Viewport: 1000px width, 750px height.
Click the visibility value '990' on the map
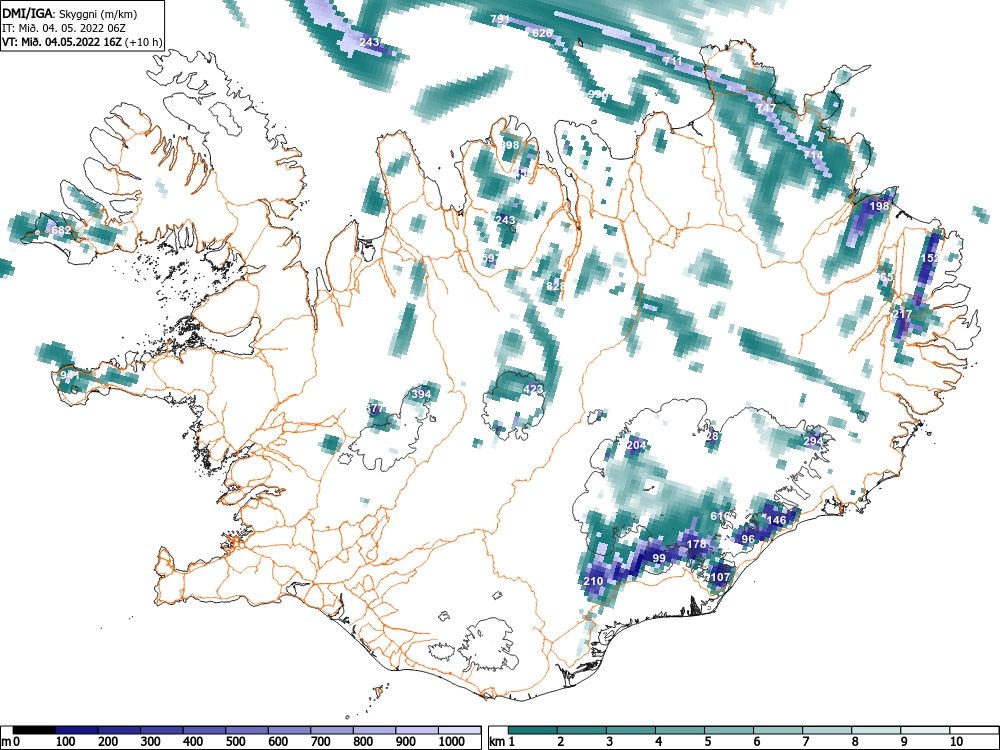coord(598,94)
